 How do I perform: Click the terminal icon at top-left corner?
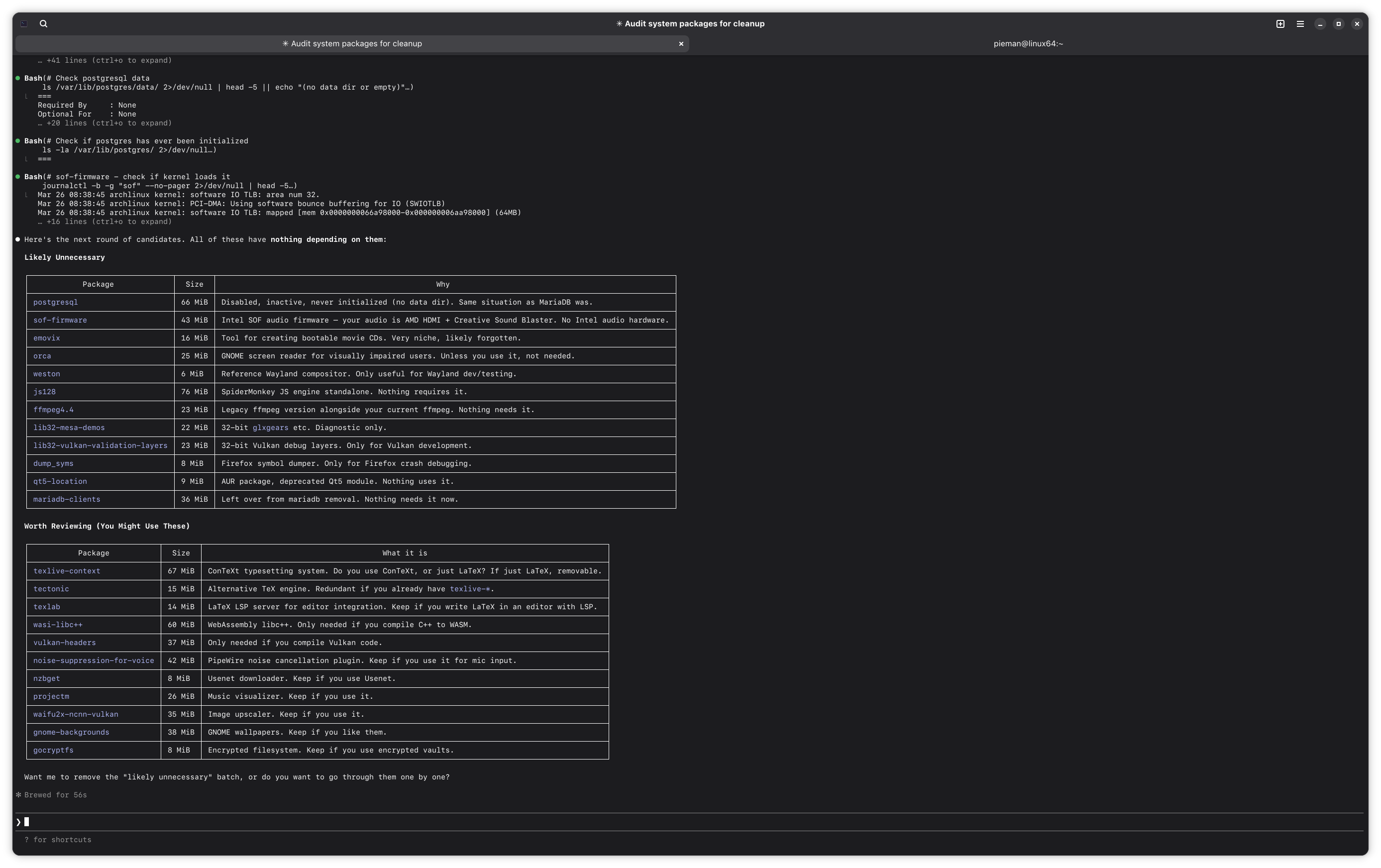point(24,23)
